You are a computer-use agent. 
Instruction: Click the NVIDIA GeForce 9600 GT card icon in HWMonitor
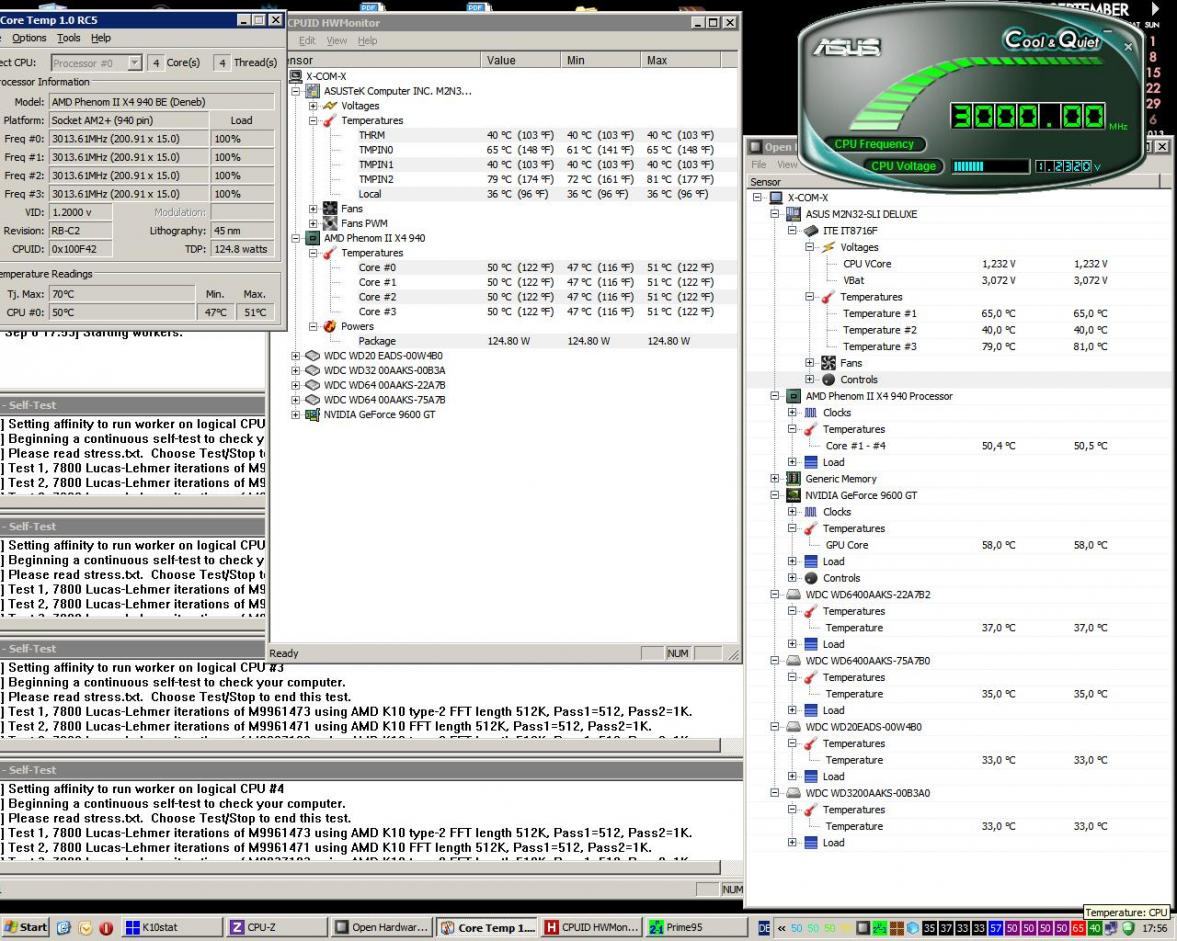click(x=313, y=414)
